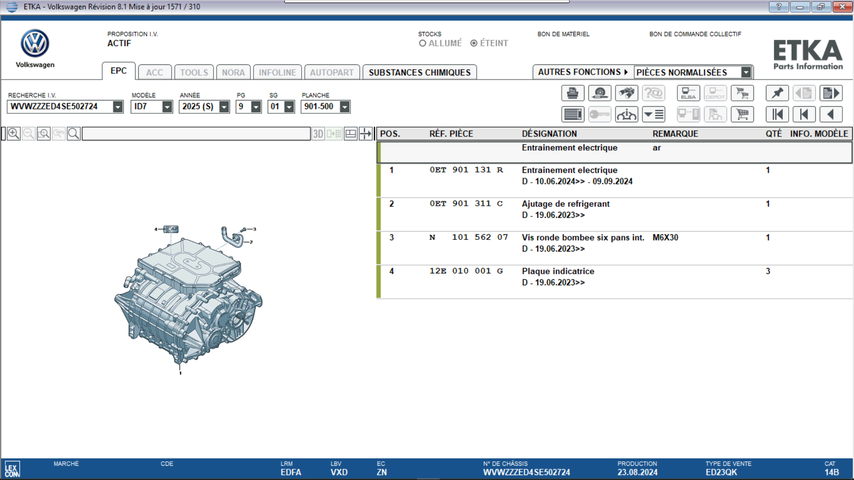Click the Volkswagen logo

pyautogui.click(x=35, y=44)
